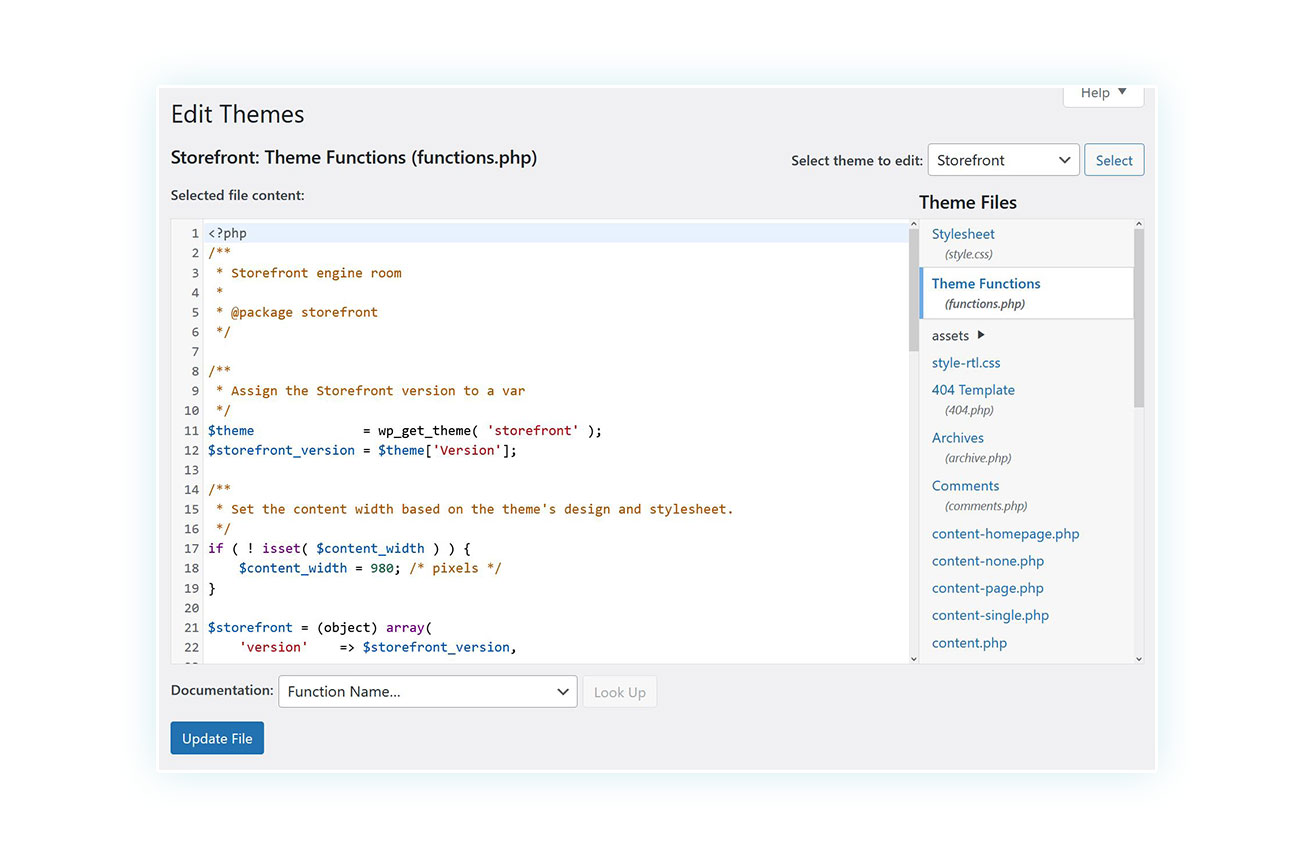Open content.php file

[969, 643]
